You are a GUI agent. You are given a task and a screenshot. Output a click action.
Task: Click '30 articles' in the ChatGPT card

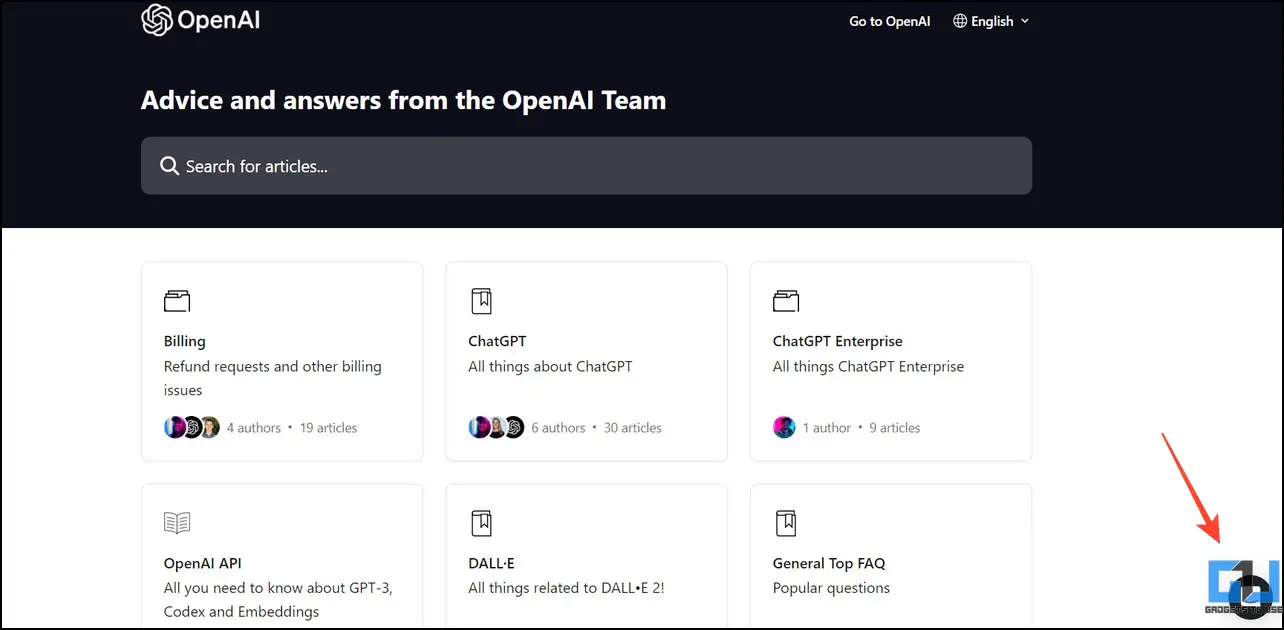point(633,427)
